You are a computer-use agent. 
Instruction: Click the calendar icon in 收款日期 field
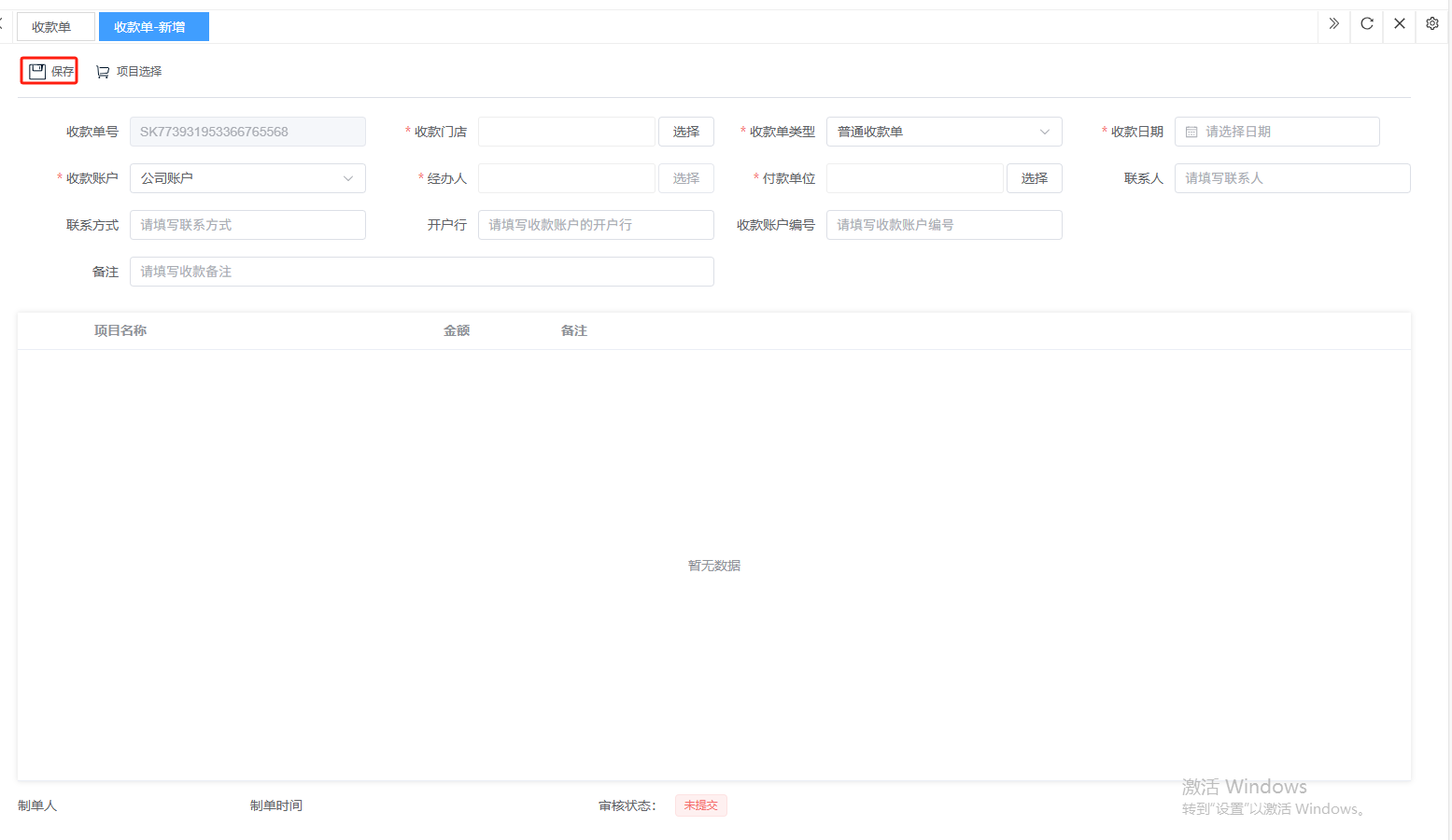pyautogui.click(x=1191, y=132)
